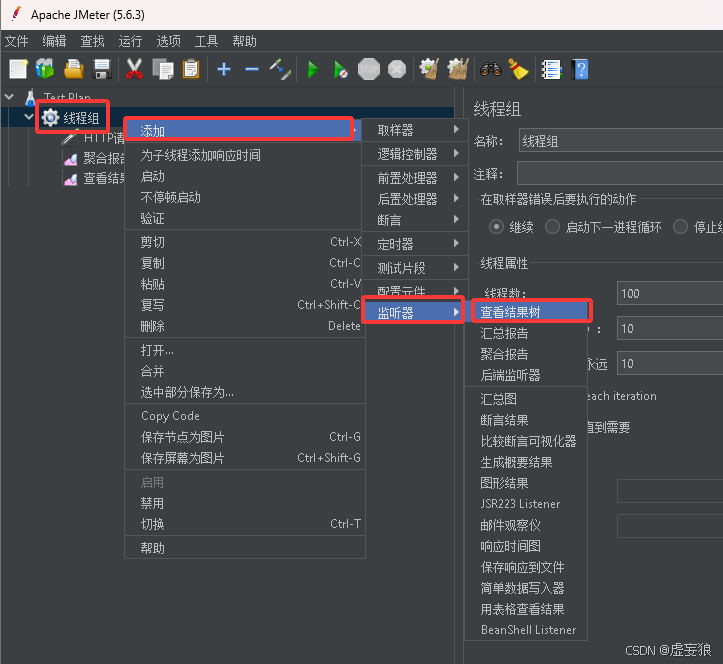Click the Copy icon in toolbar

coord(163,70)
